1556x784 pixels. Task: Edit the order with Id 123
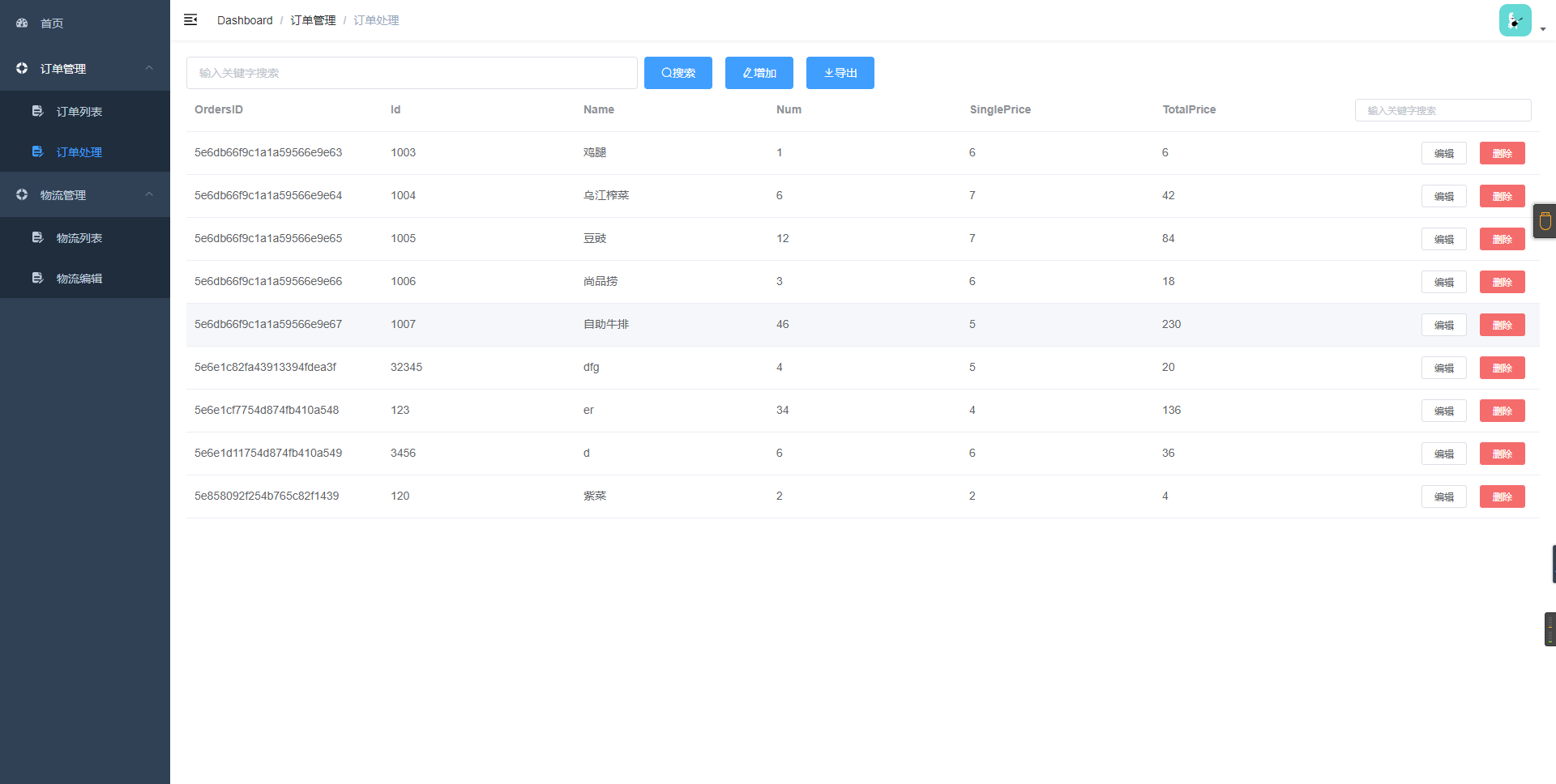(x=1444, y=411)
